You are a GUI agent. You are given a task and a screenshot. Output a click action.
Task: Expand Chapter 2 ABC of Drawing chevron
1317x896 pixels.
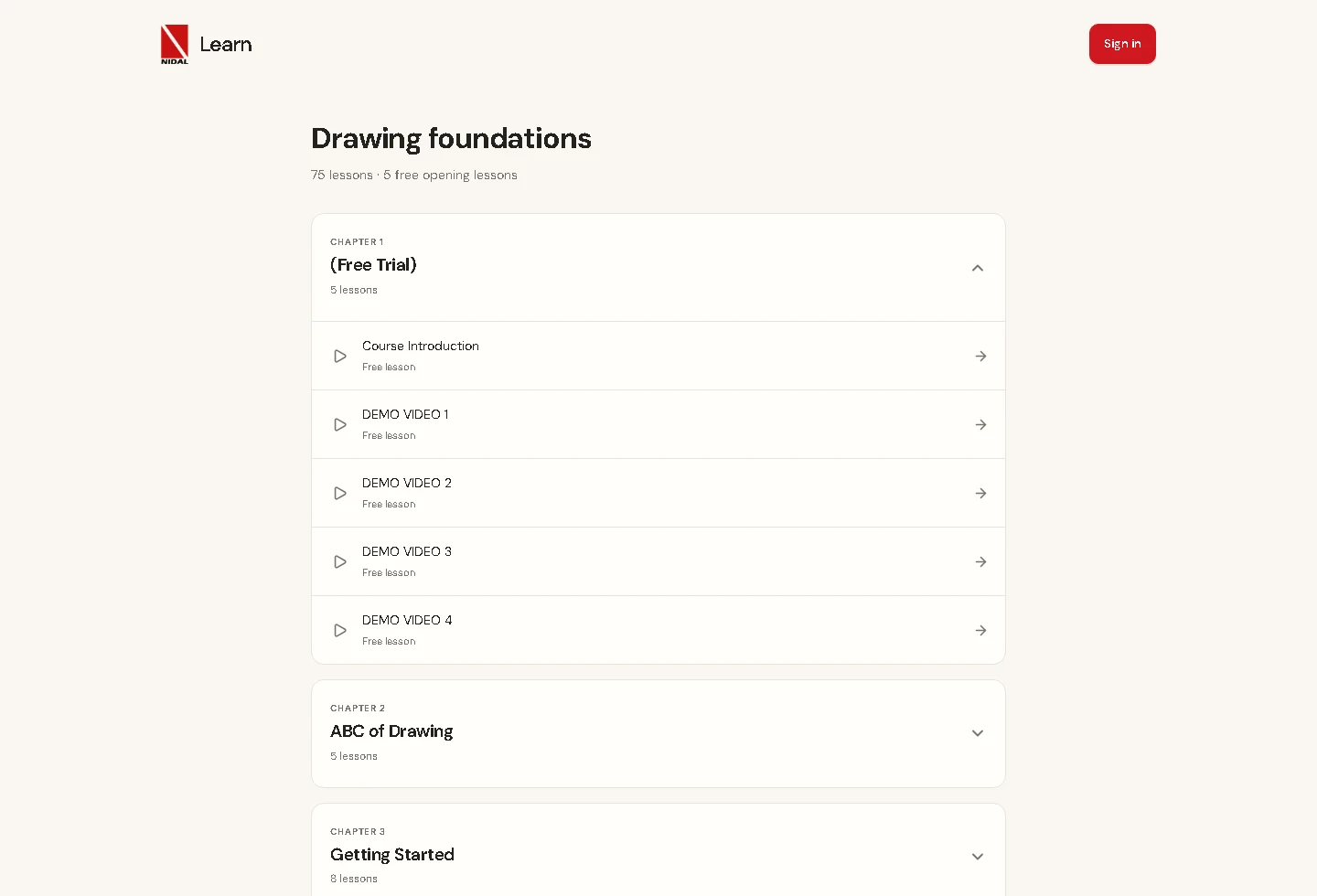pos(978,733)
